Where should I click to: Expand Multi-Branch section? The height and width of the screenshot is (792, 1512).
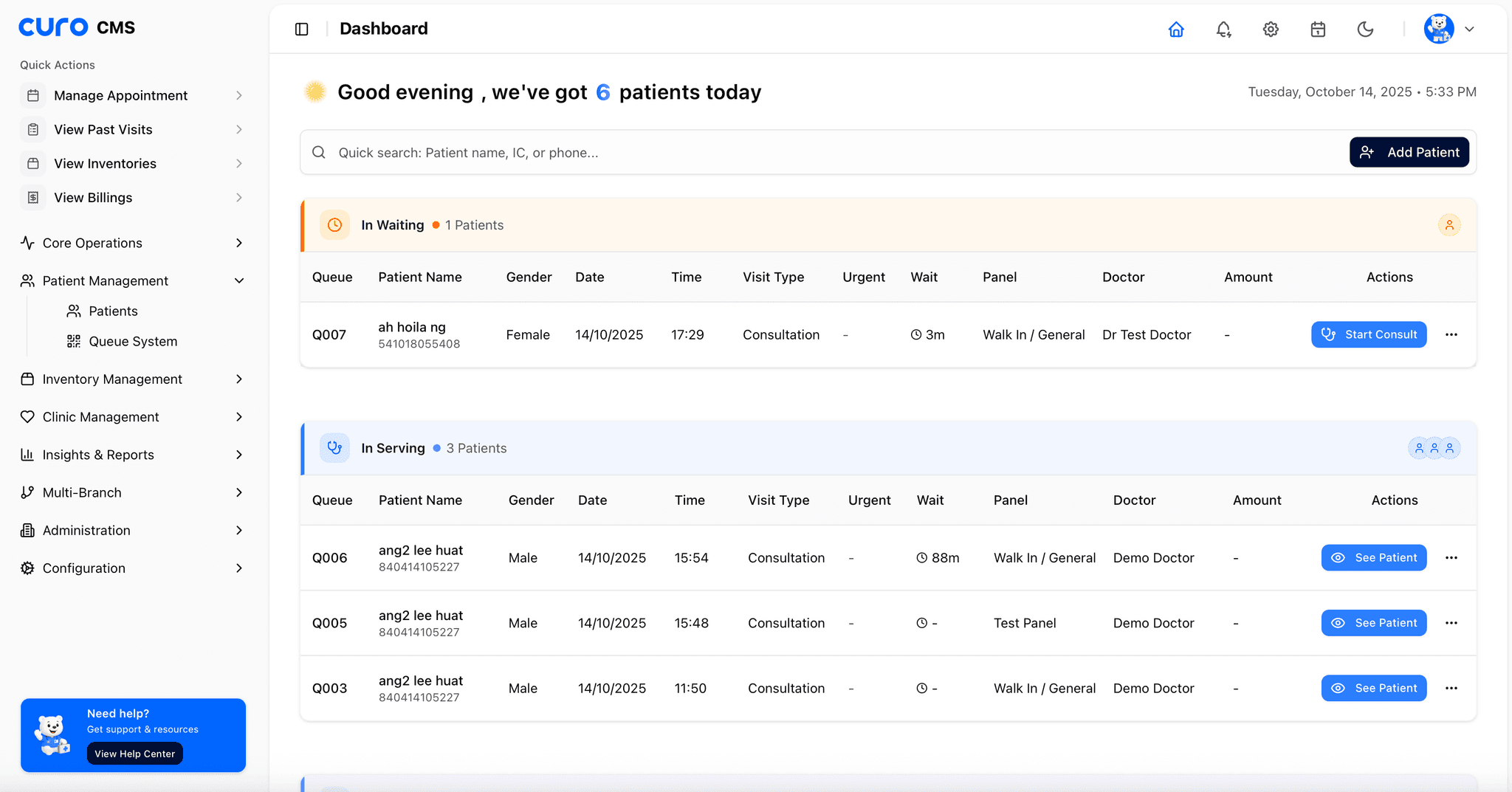point(133,492)
